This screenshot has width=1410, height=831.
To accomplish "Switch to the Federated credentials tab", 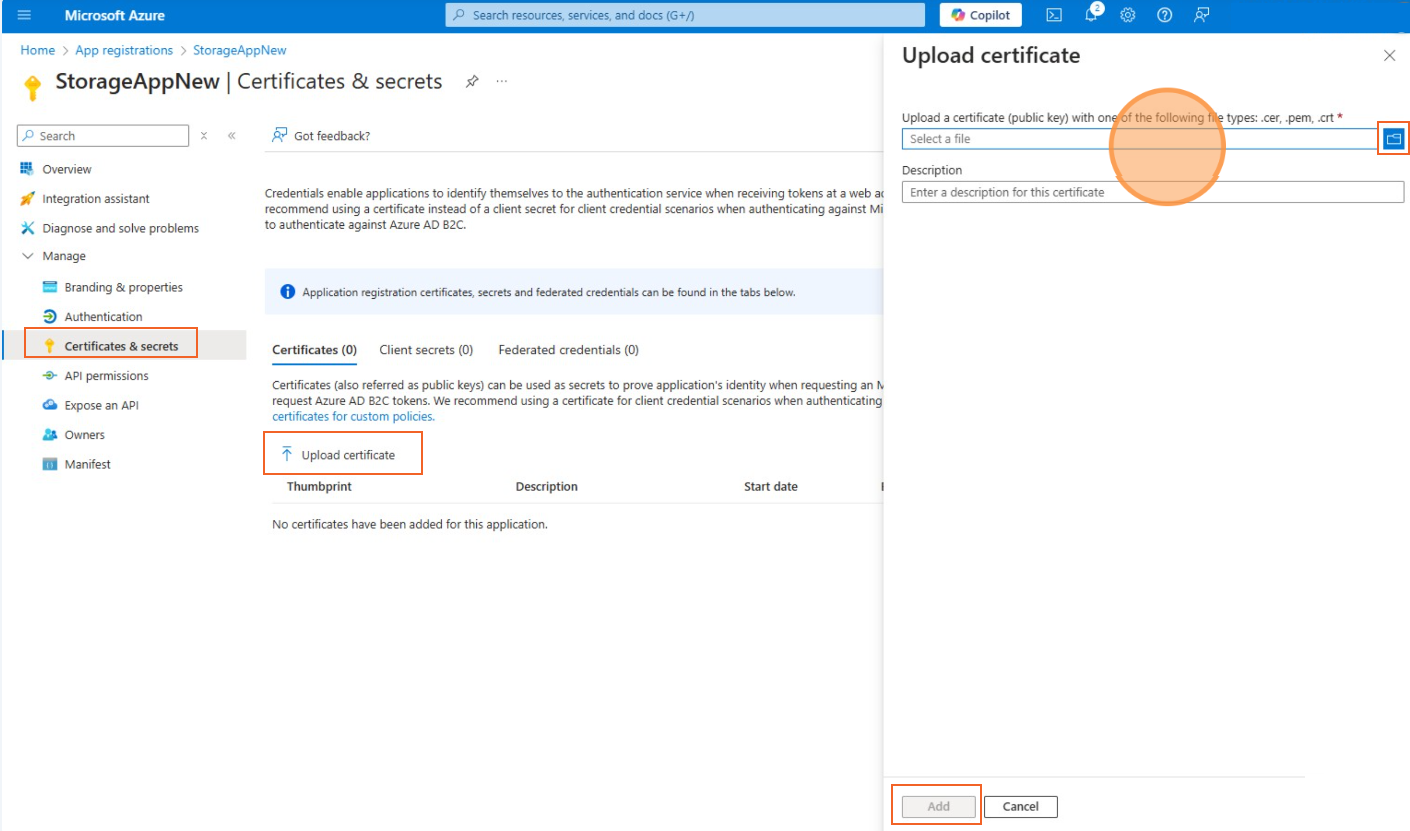I will pos(568,350).
